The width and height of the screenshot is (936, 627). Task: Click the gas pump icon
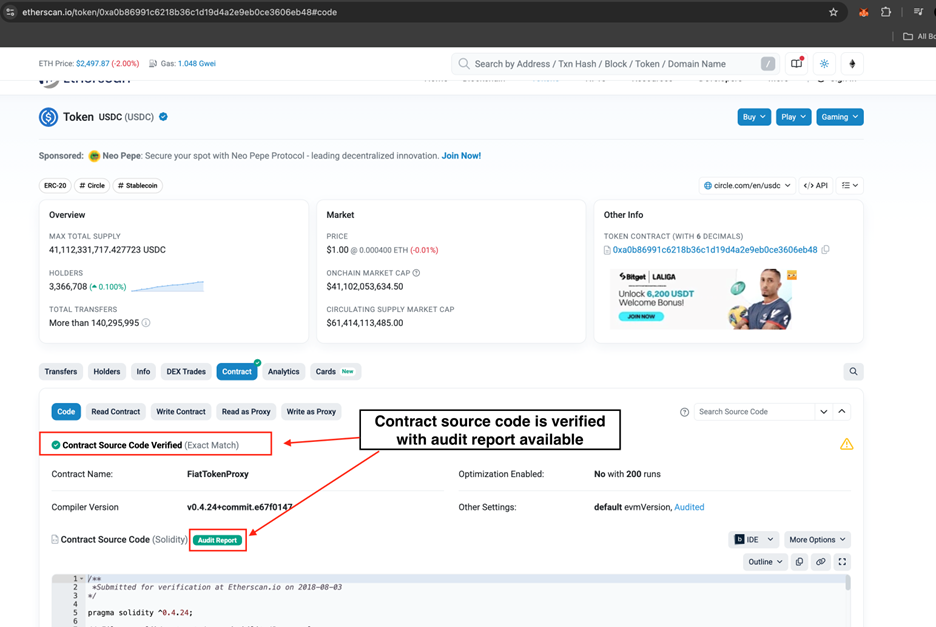coord(153,63)
